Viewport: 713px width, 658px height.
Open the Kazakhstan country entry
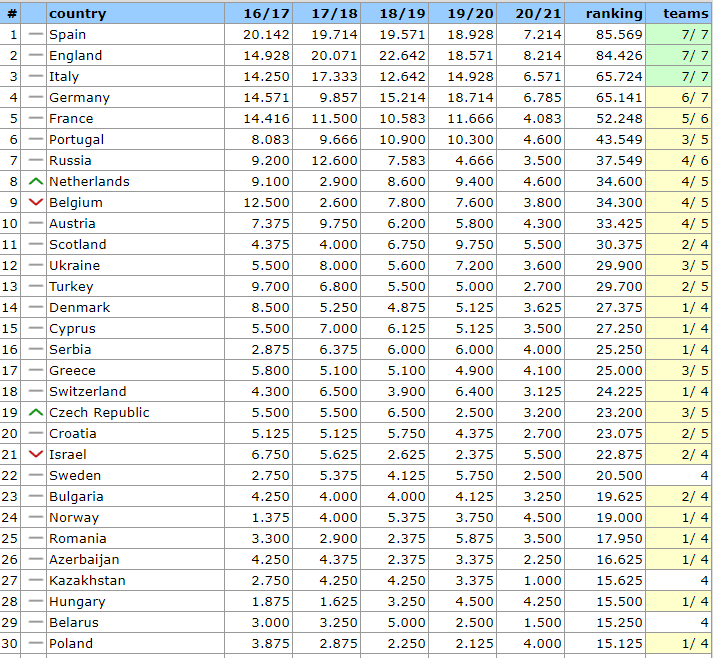pyautogui.click(x=87, y=581)
